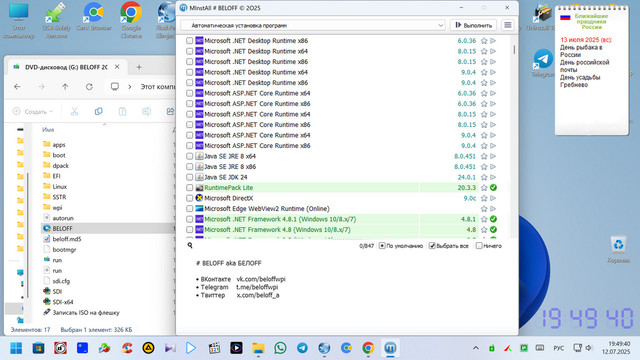Image resolution: width=640 pixels, height=360 pixels.
Task: Run Microsoft Edge WebView2 Runtime play arrow
Action: tap(493, 209)
